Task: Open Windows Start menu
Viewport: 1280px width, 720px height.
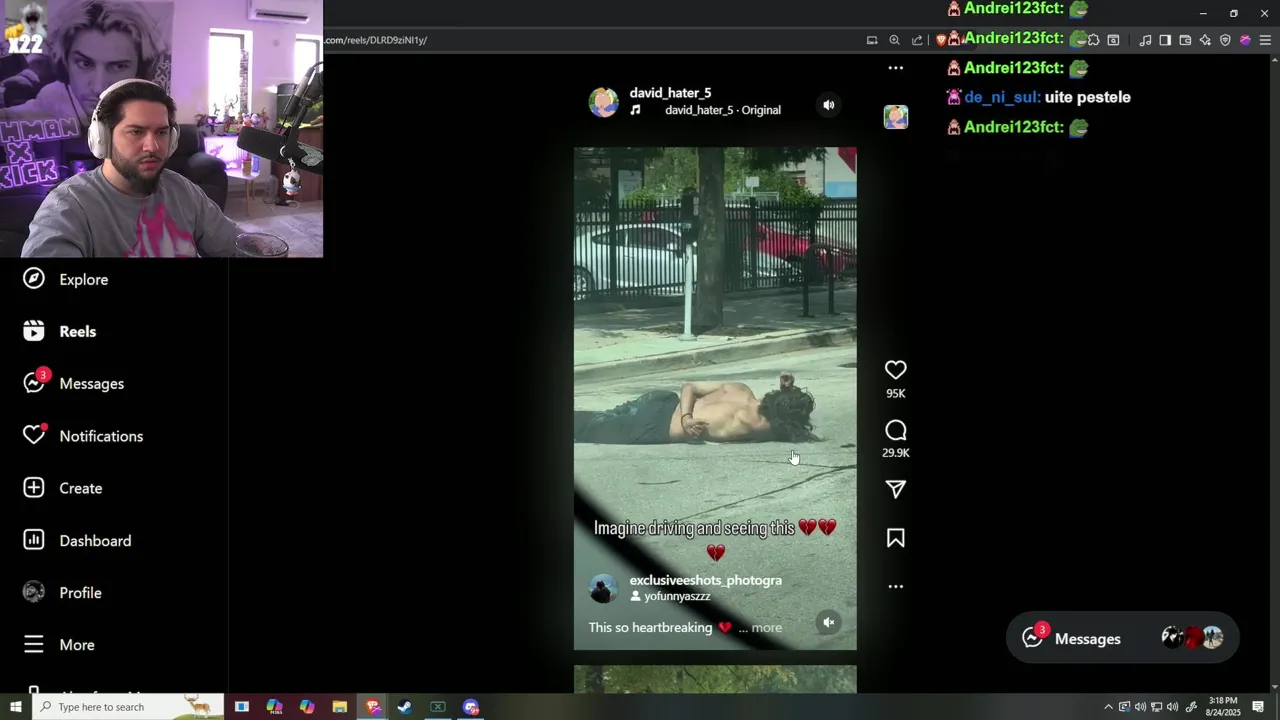Action: click(x=15, y=707)
